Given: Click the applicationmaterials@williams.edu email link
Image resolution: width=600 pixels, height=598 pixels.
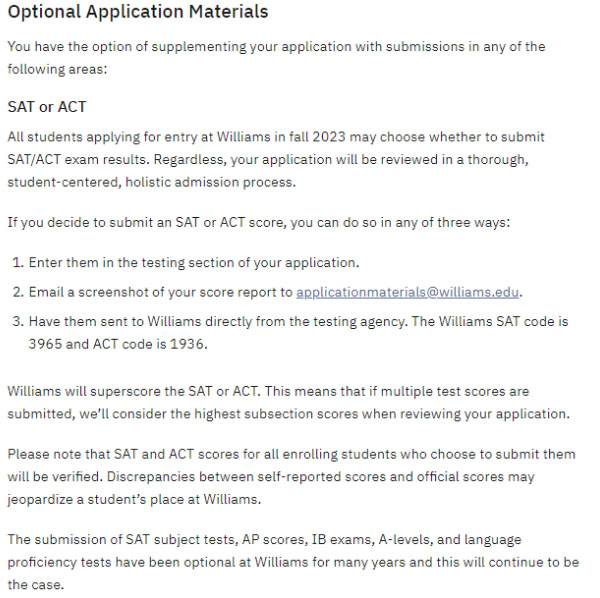Looking at the screenshot, I should (409, 292).
